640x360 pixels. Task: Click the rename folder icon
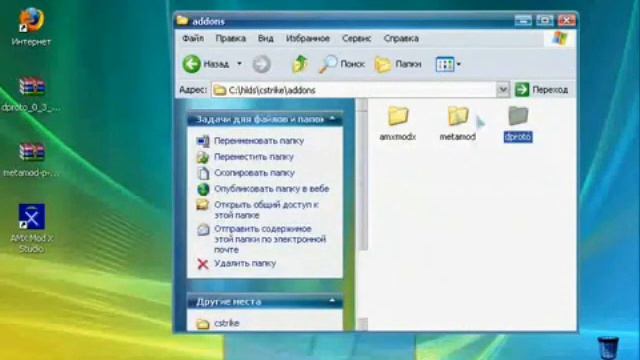[203, 141]
